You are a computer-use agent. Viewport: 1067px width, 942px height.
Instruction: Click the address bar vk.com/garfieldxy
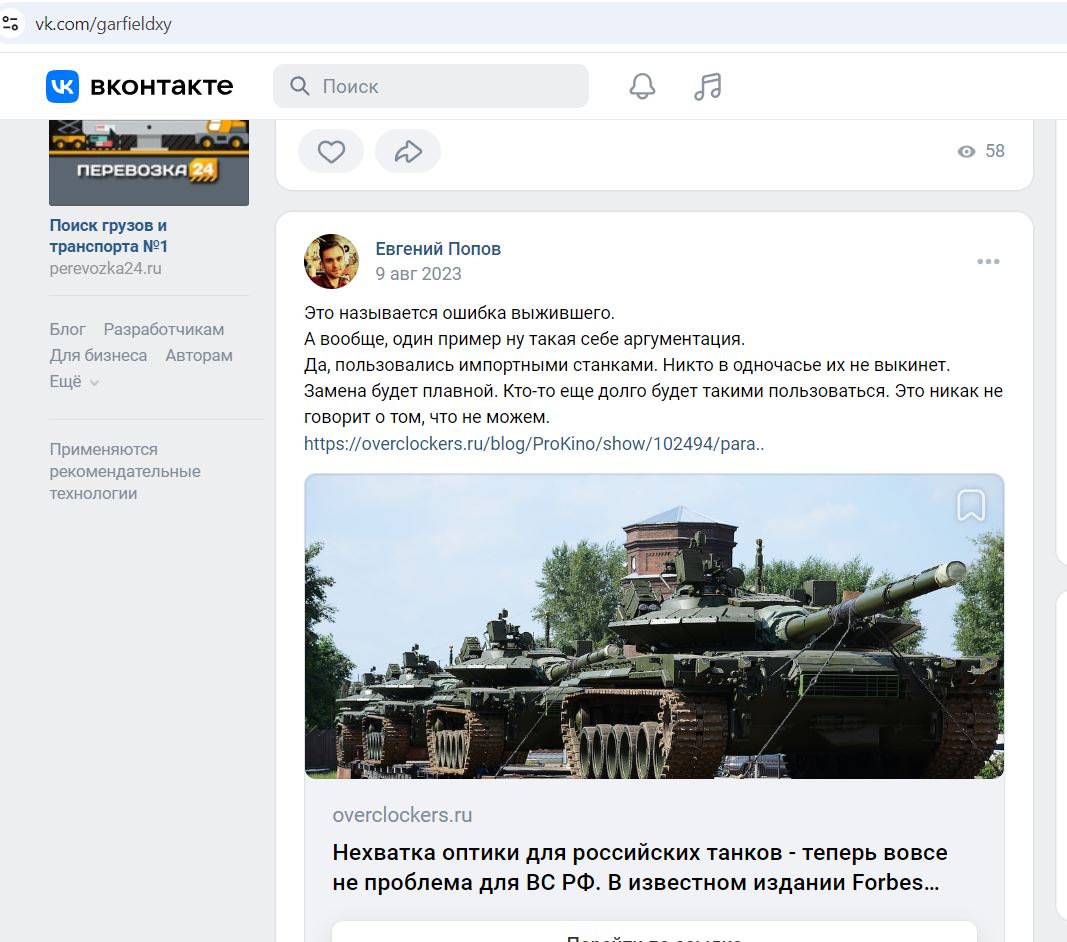[103, 24]
